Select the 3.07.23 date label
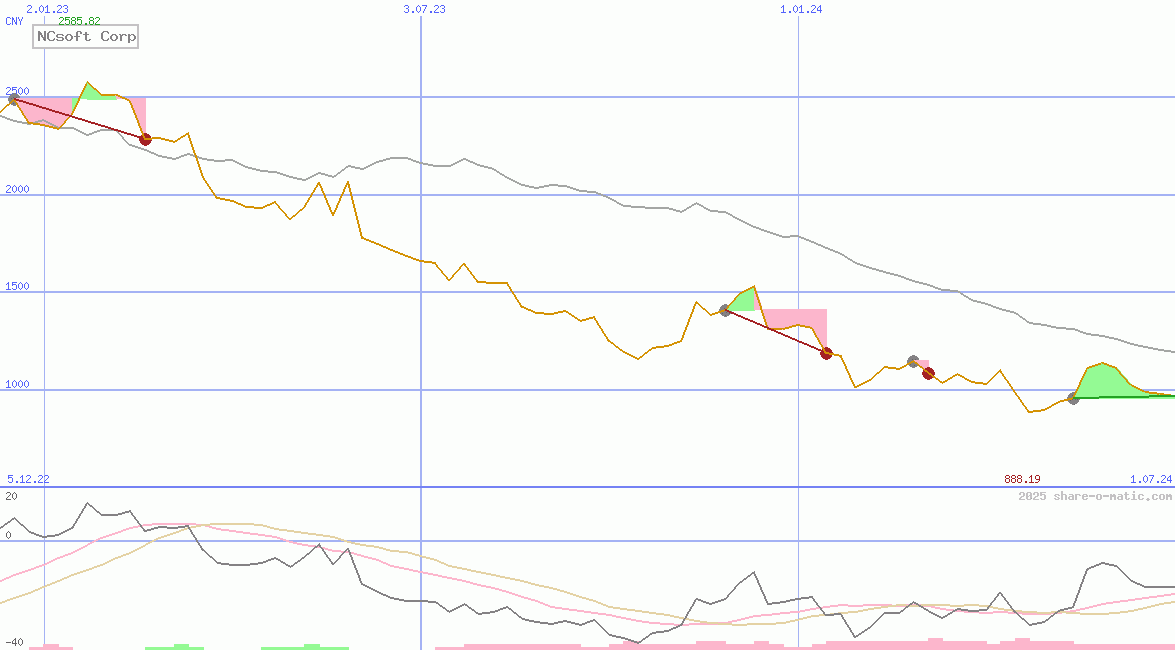 click(424, 9)
